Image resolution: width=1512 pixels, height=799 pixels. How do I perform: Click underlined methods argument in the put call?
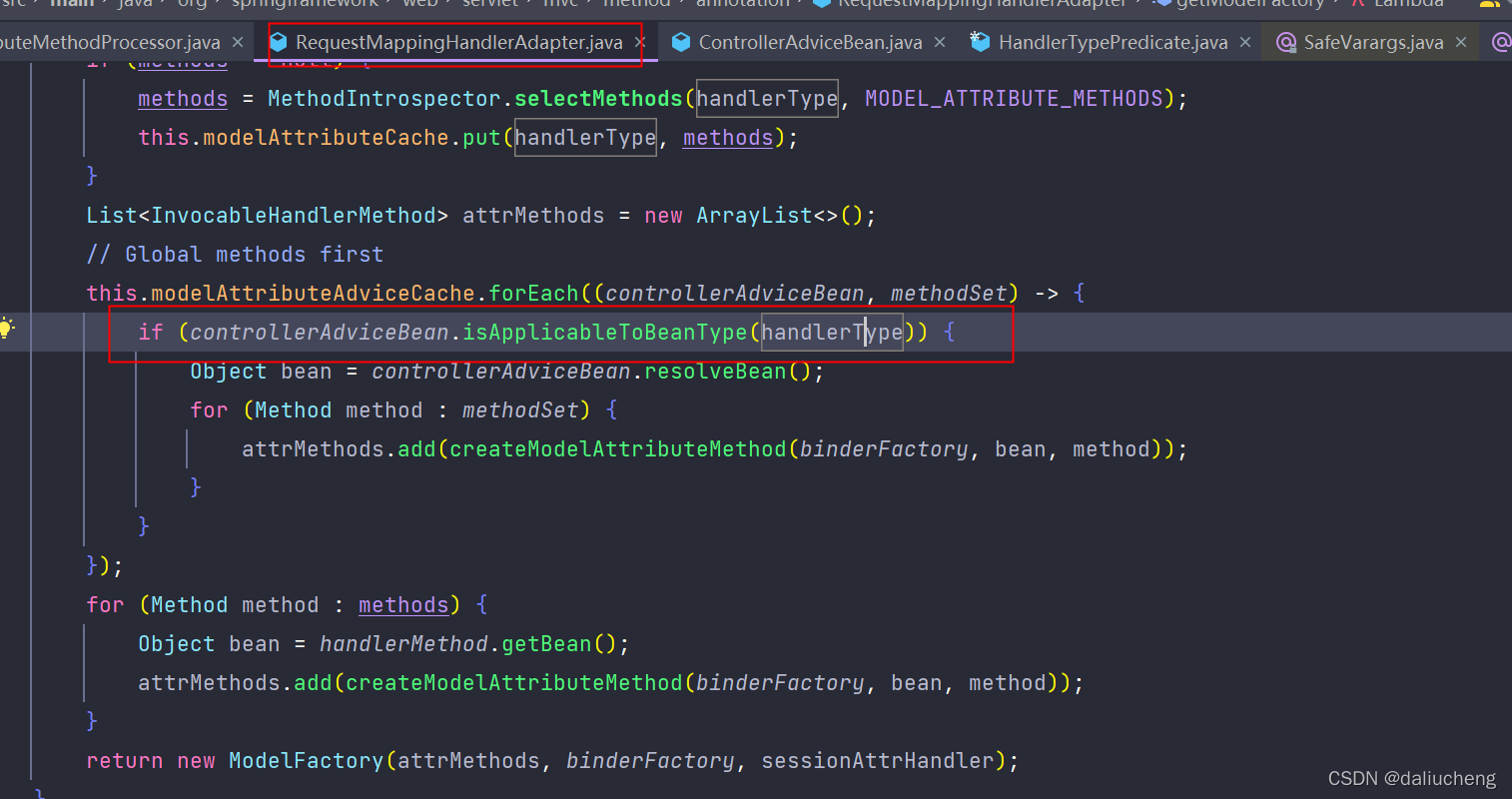tap(728, 137)
